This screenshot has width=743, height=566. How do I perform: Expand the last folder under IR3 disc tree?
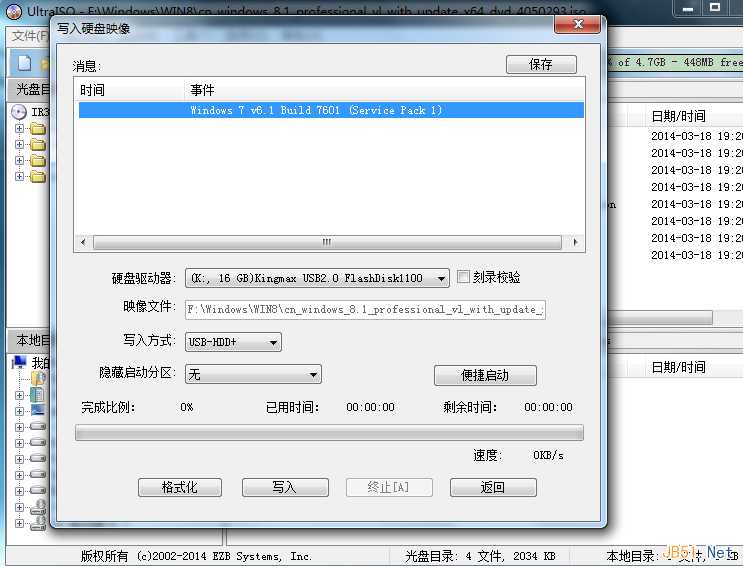coord(19,176)
